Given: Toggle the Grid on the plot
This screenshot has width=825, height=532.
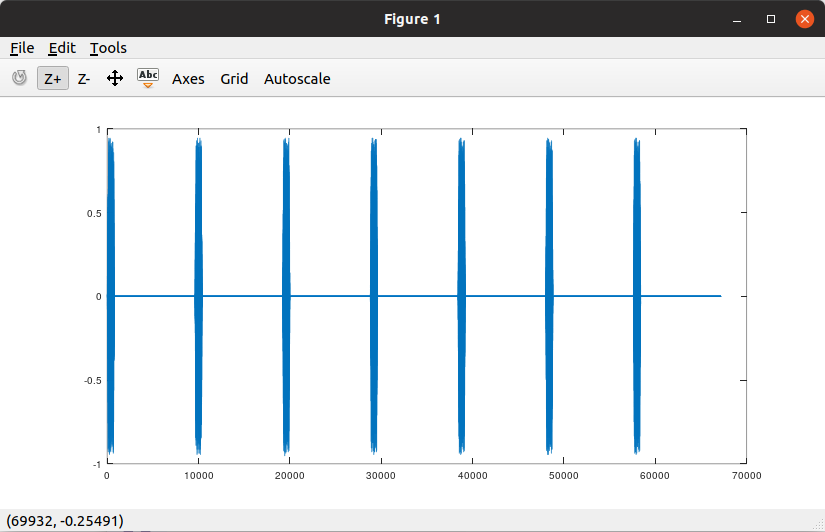Looking at the screenshot, I should 234,78.
